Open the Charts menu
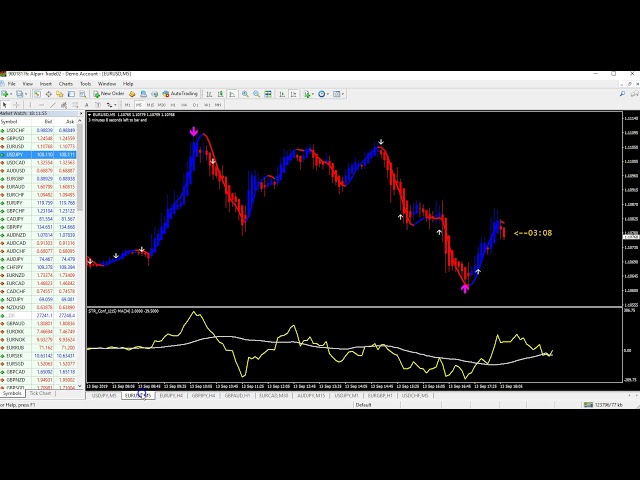640x480 pixels. pos(65,84)
